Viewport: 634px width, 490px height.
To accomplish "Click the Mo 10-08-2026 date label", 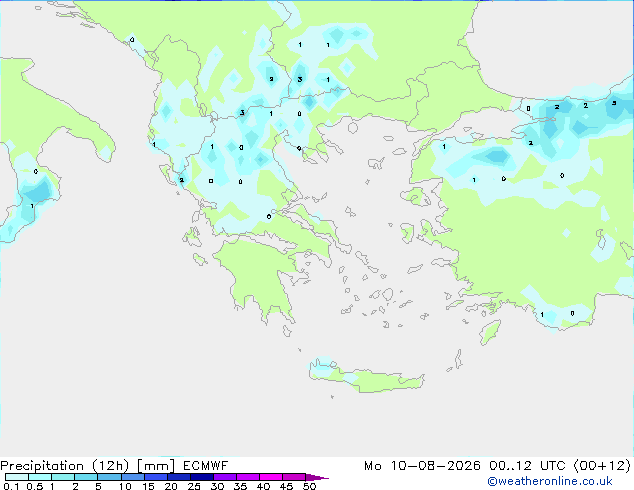I will pos(422,466).
